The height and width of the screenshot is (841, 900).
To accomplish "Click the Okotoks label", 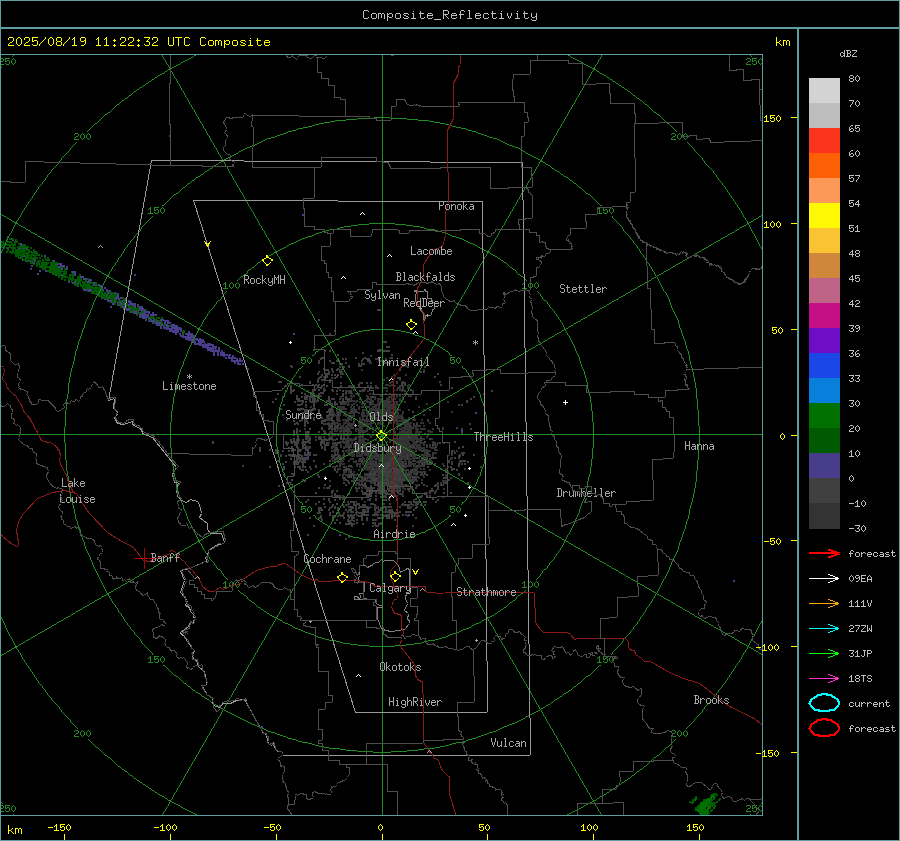I will 400,667.
